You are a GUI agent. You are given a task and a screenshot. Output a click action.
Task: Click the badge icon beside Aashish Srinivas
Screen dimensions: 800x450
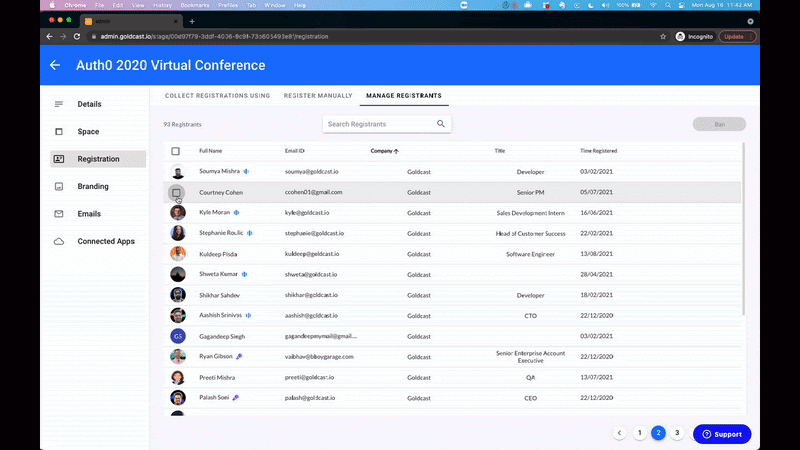[x=248, y=315]
